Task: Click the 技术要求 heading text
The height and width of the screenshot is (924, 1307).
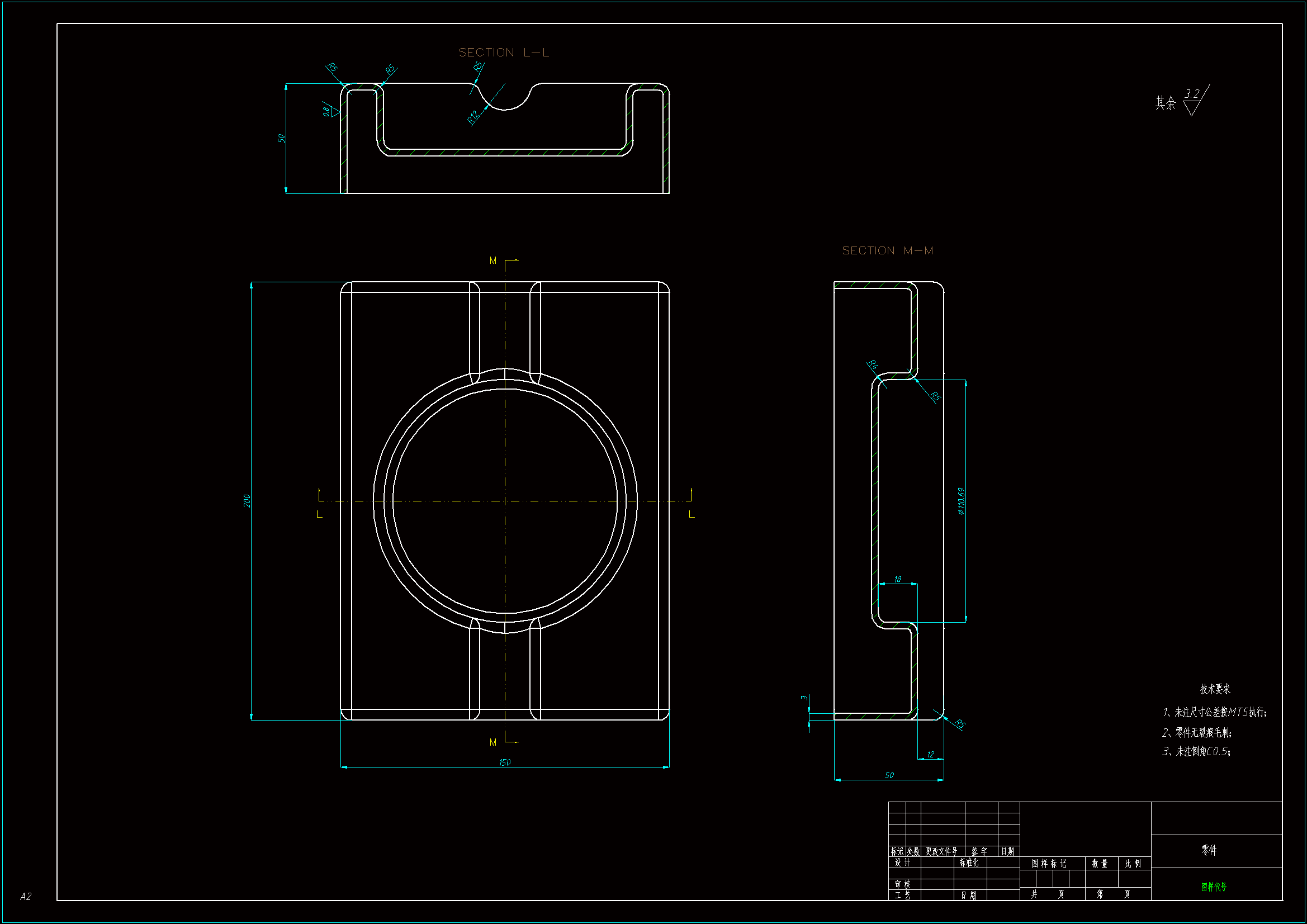Action: pos(1214,689)
